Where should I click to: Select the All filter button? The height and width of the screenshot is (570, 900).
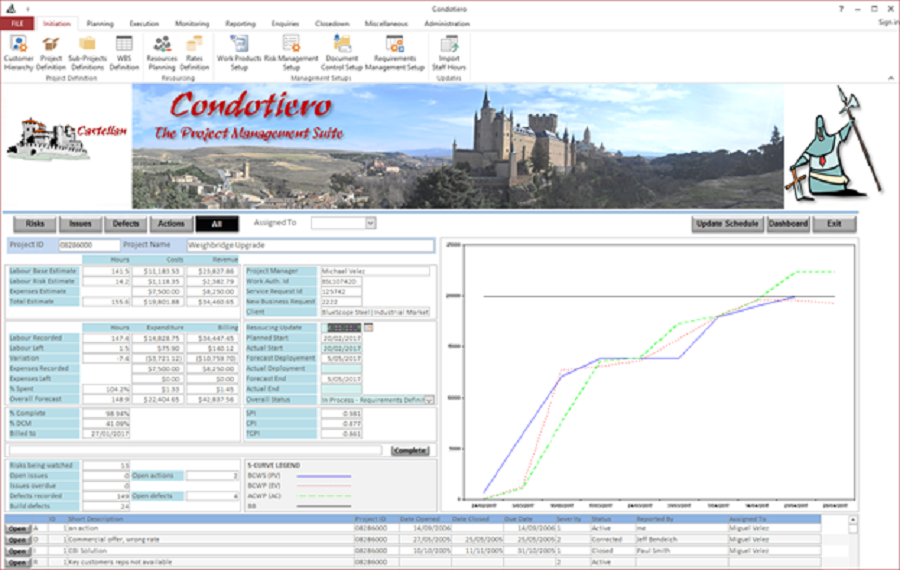tap(217, 224)
